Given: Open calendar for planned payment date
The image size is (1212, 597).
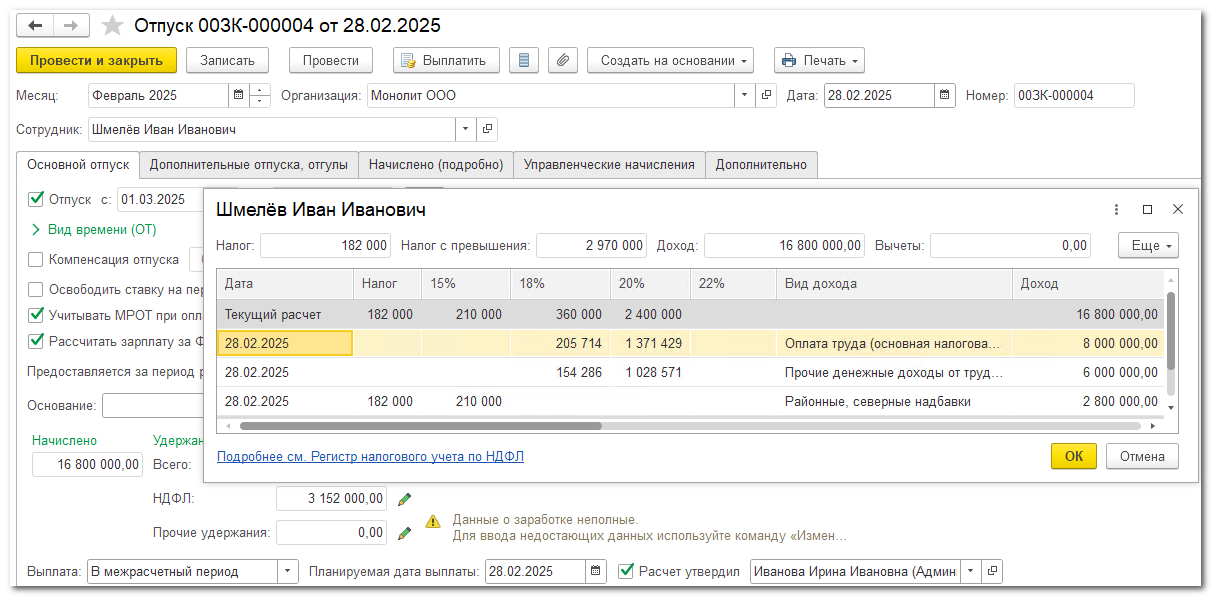Looking at the screenshot, I should tap(596, 571).
